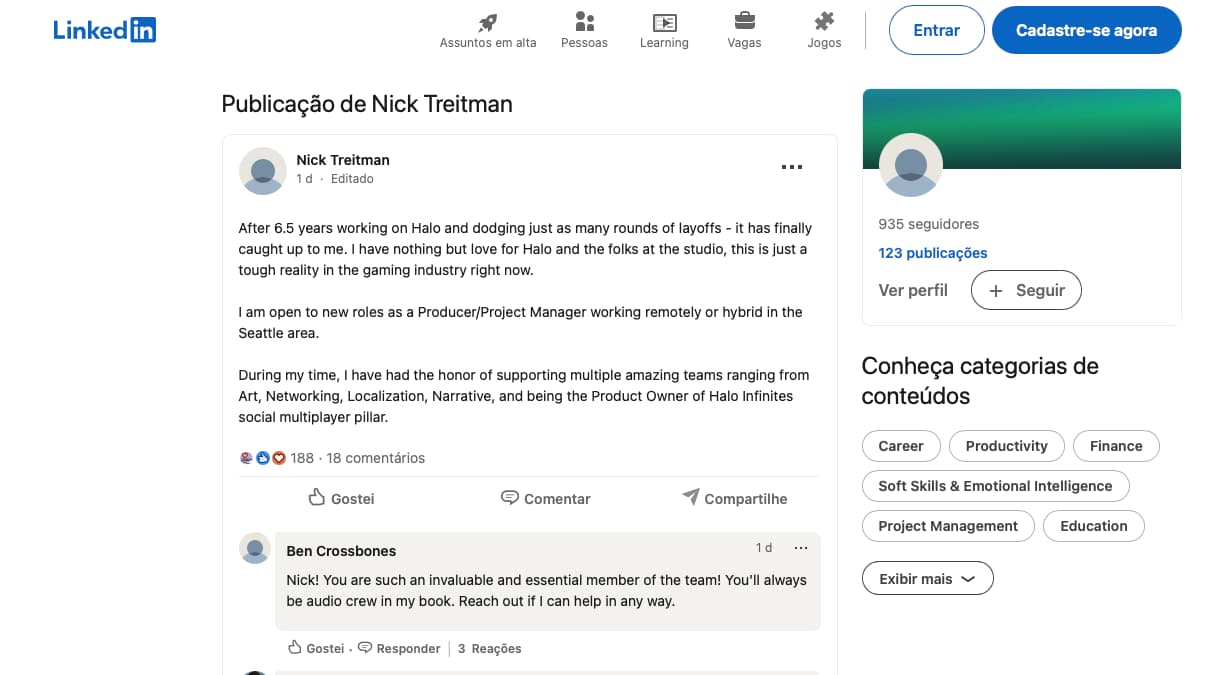View the 18 comentários link
The width and height of the screenshot is (1212, 675).
376,458
